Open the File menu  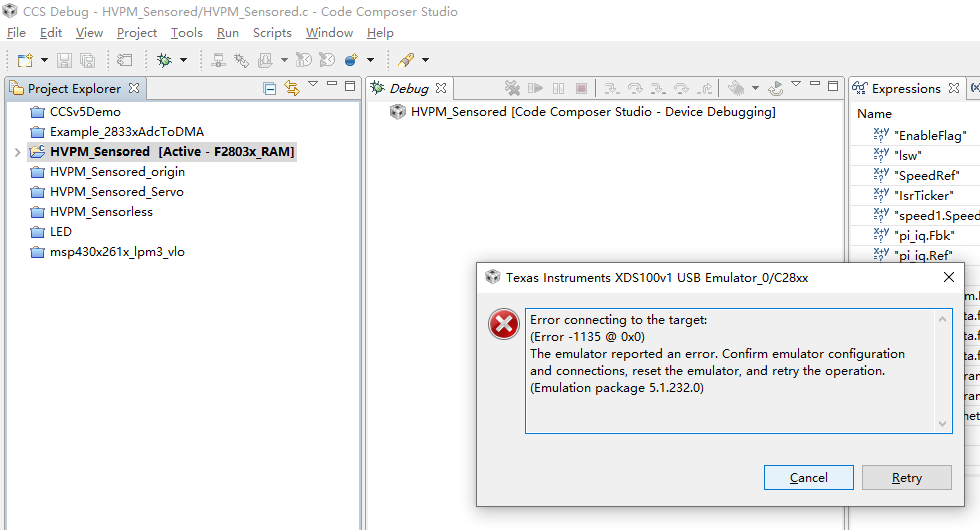click(x=16, y=32)
